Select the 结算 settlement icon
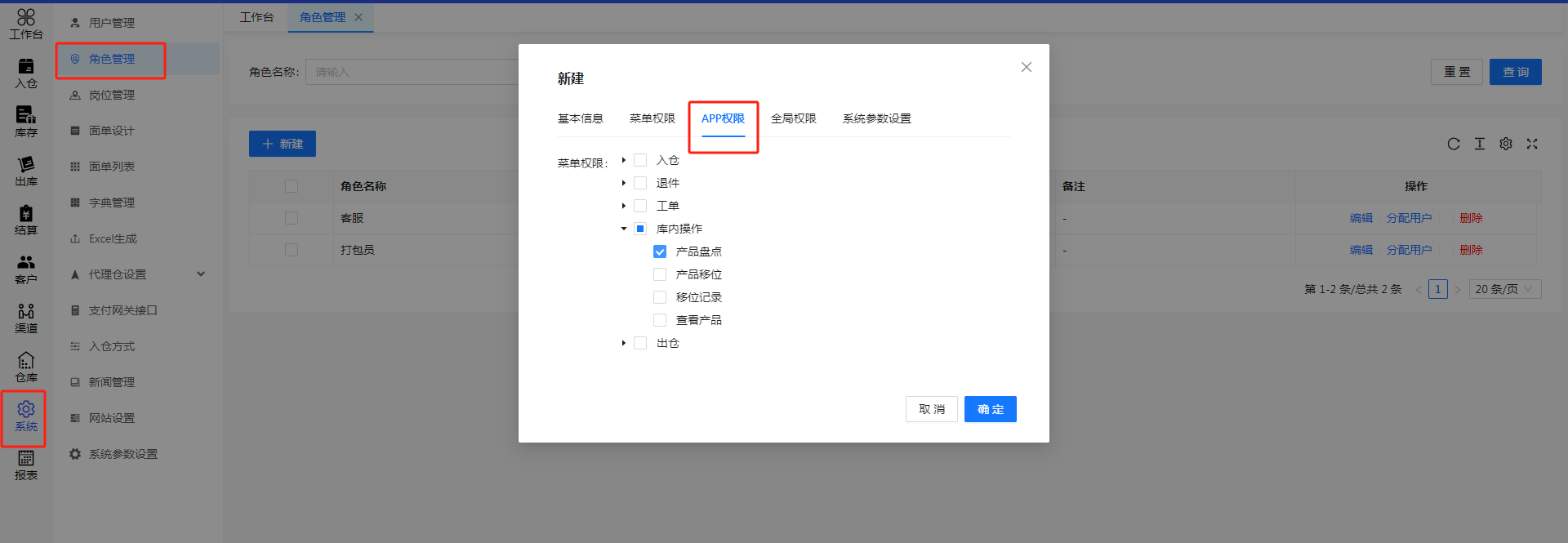Viewport: 1568px width, 543px height. pos(26,220)
